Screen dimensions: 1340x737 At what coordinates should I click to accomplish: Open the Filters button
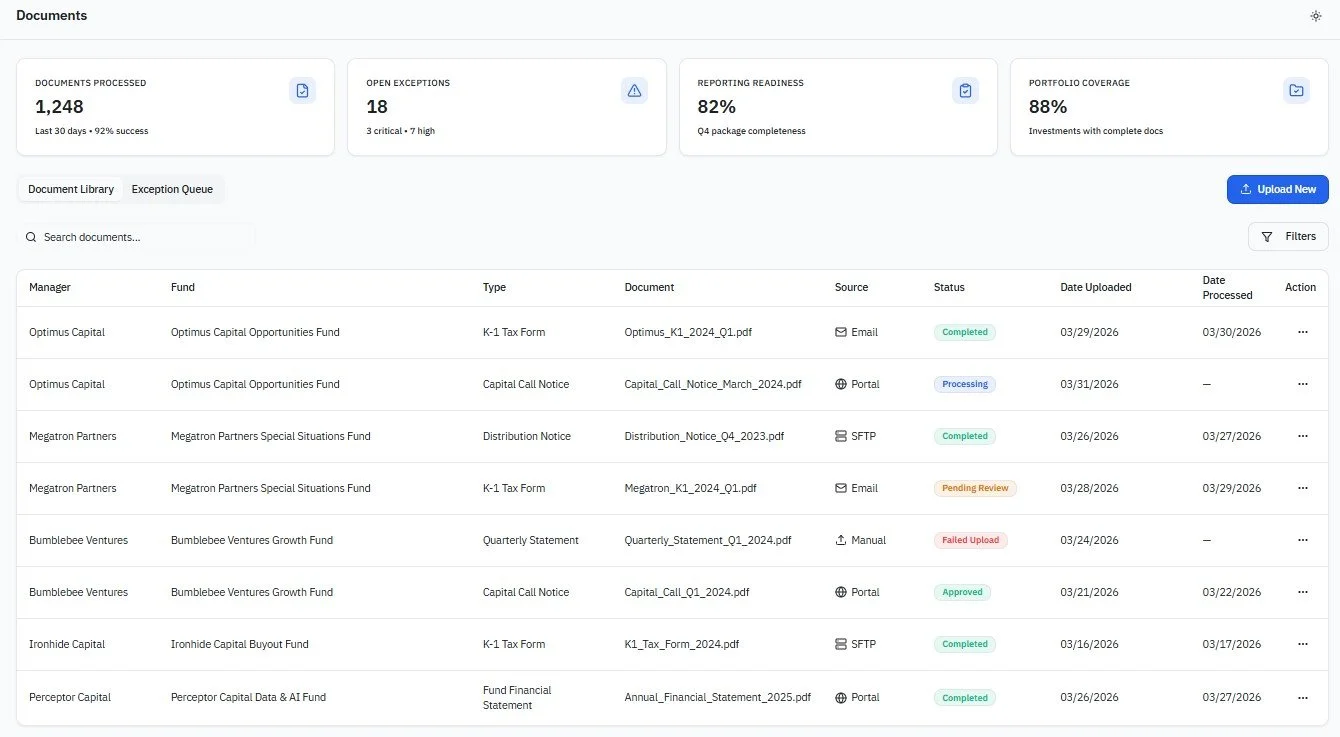(1288, 237)
